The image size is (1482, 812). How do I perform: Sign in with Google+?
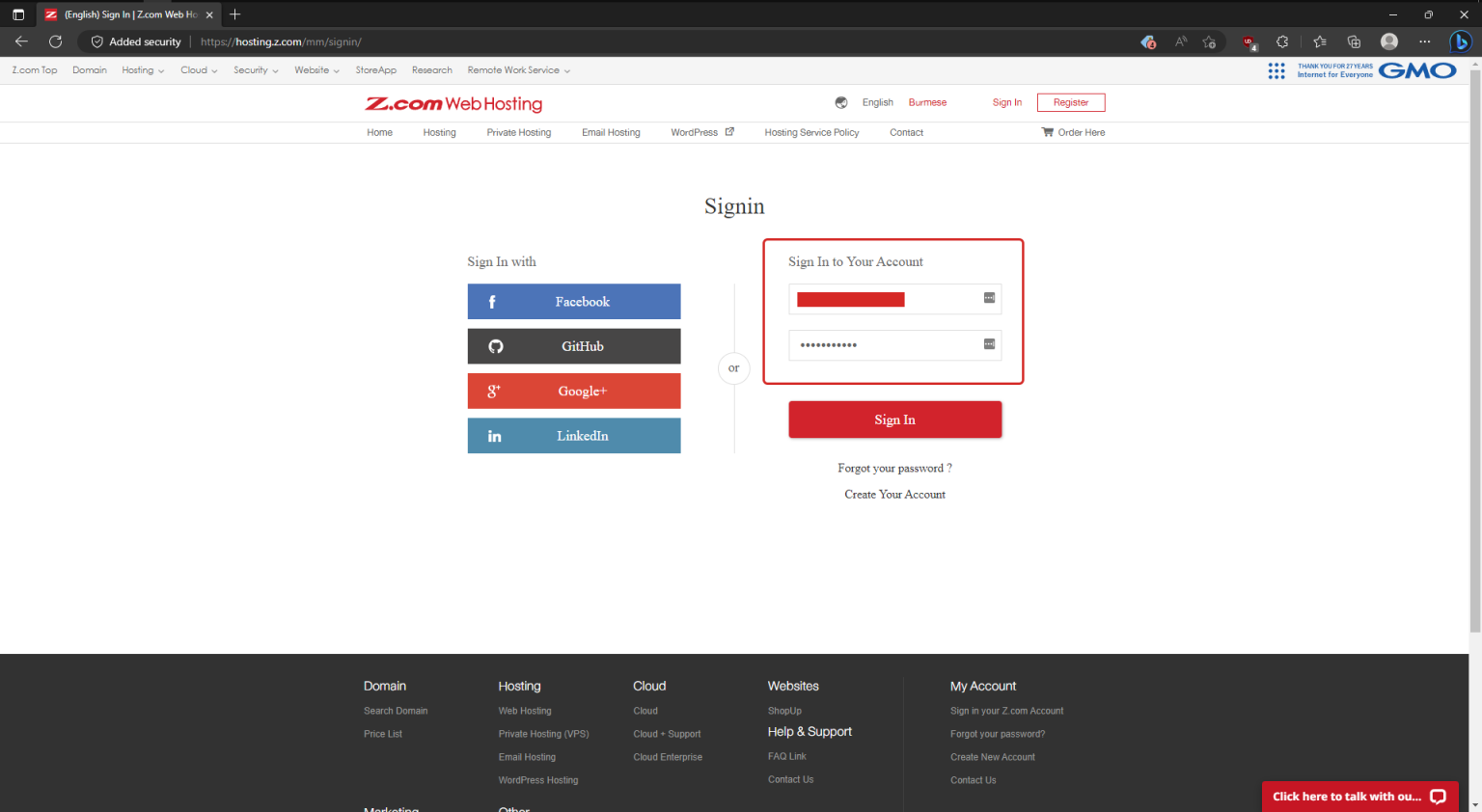point(574,391)
